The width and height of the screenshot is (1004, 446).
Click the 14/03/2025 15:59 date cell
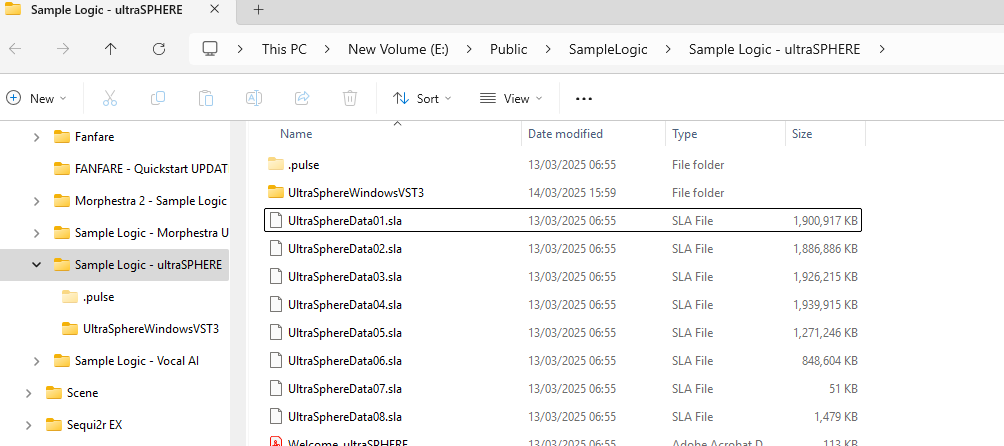coord(572,193)
